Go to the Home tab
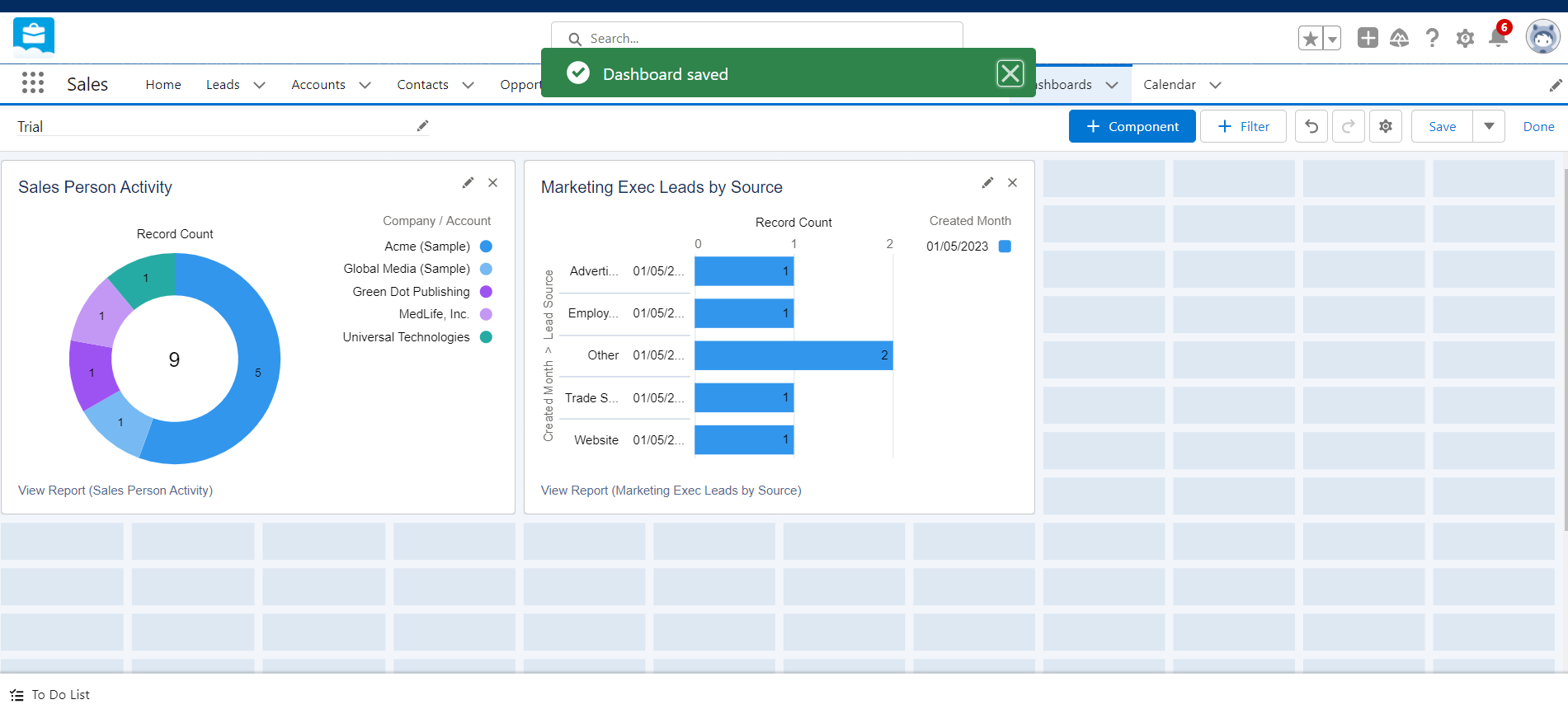This screenshot has height=709, width=1568. click(163, 85)
